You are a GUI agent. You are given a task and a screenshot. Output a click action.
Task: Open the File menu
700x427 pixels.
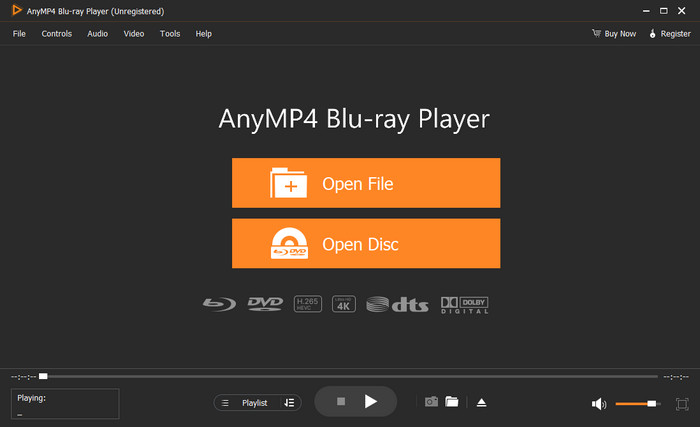(x=19, y=33)
